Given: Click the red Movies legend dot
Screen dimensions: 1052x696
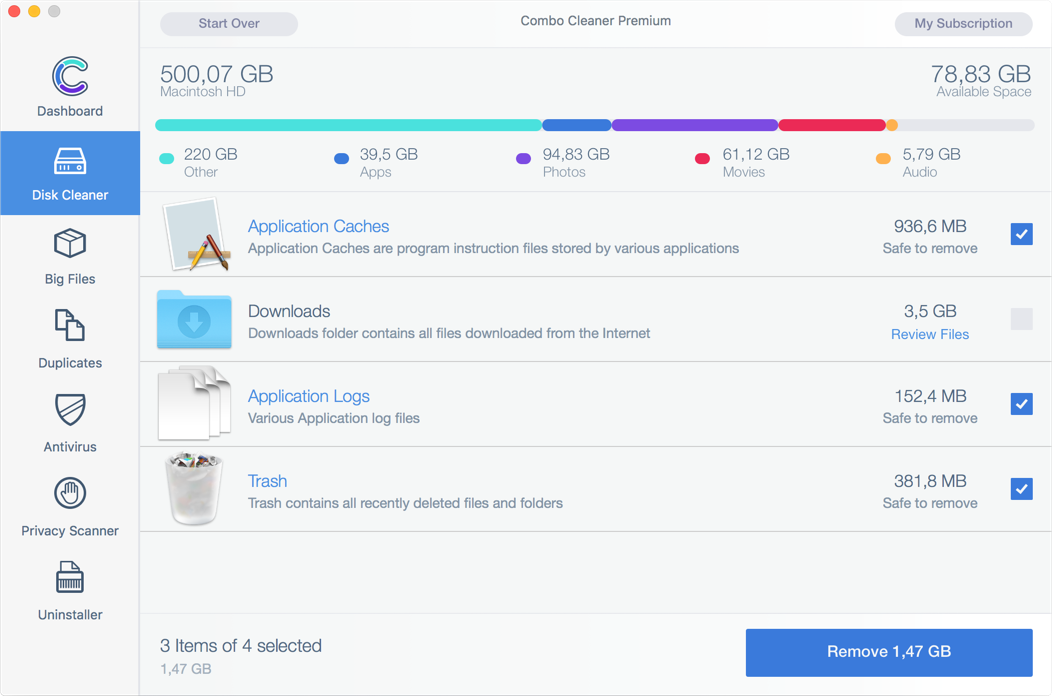Looking at the screenshot, I should click(x=702, y=158).
